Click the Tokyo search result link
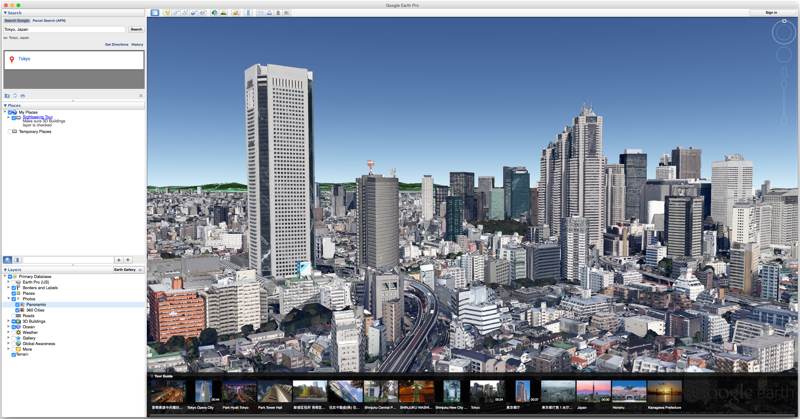The width and height of the screenshot is (800, 419). (x=24, y=59)
